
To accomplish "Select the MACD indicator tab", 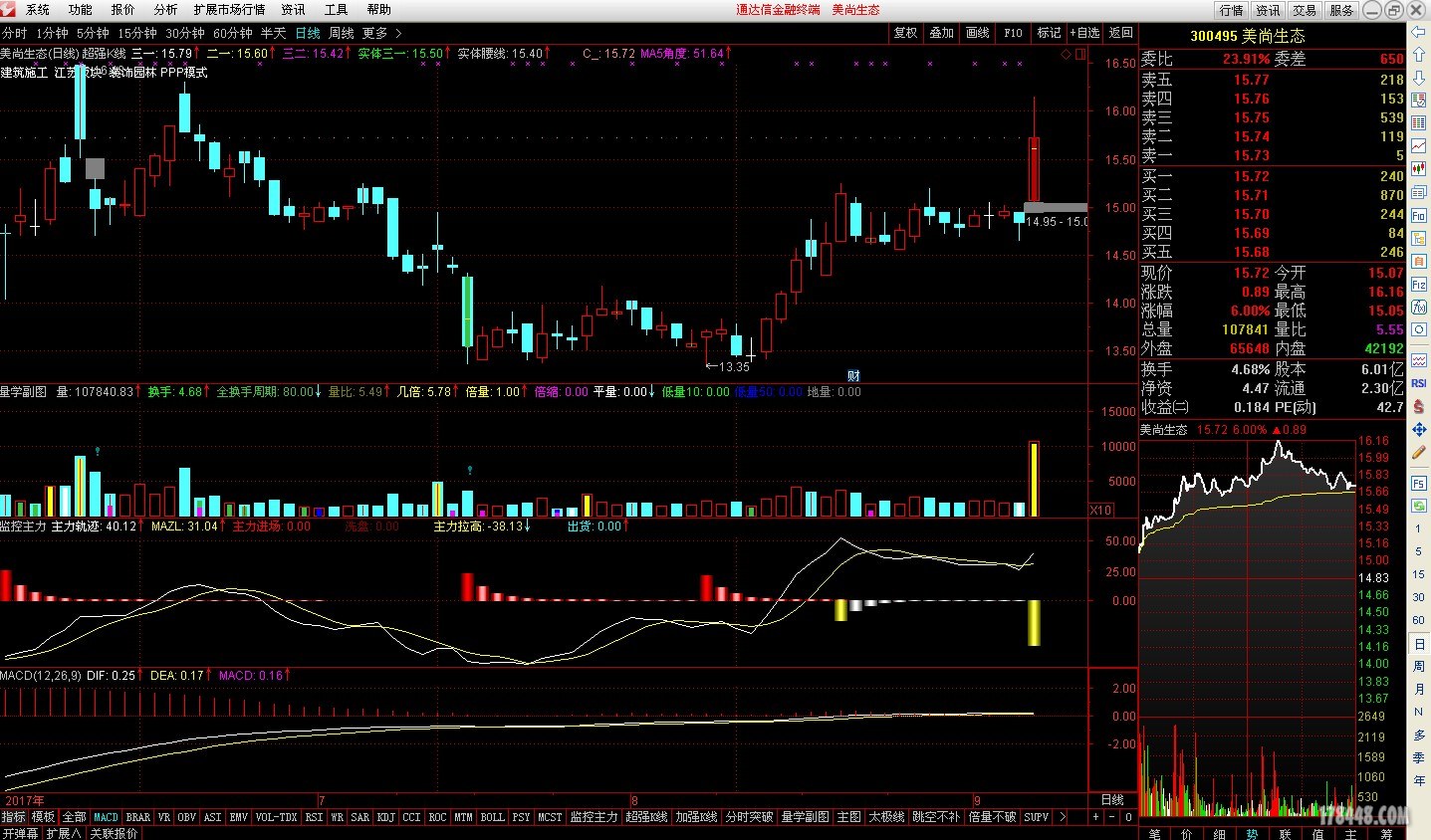I will click(x=106, y=817).
